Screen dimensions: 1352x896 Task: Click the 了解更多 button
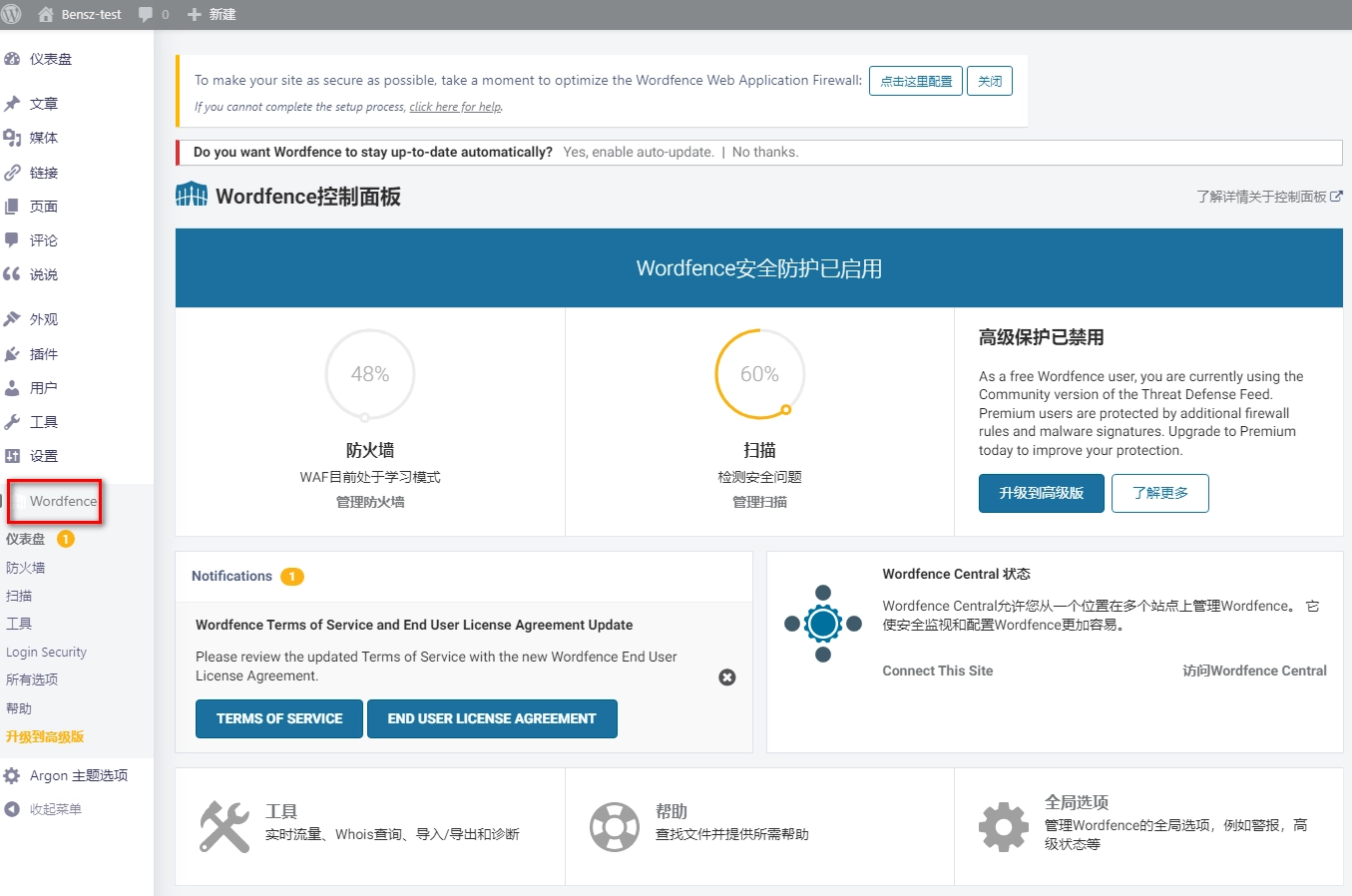[1160, 493]
